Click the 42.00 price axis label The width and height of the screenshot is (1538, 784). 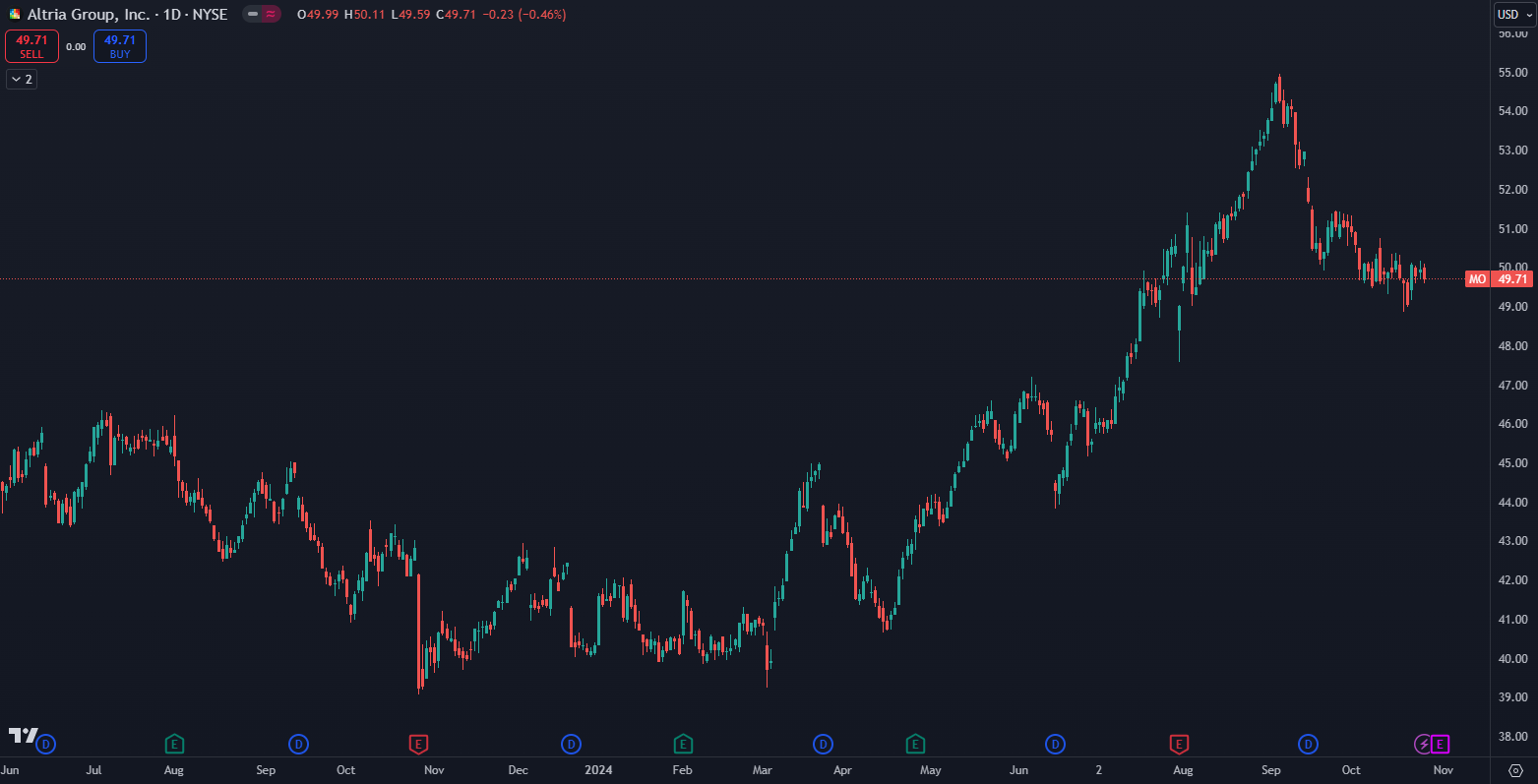pyautogui.click(x=1512, y=580)
